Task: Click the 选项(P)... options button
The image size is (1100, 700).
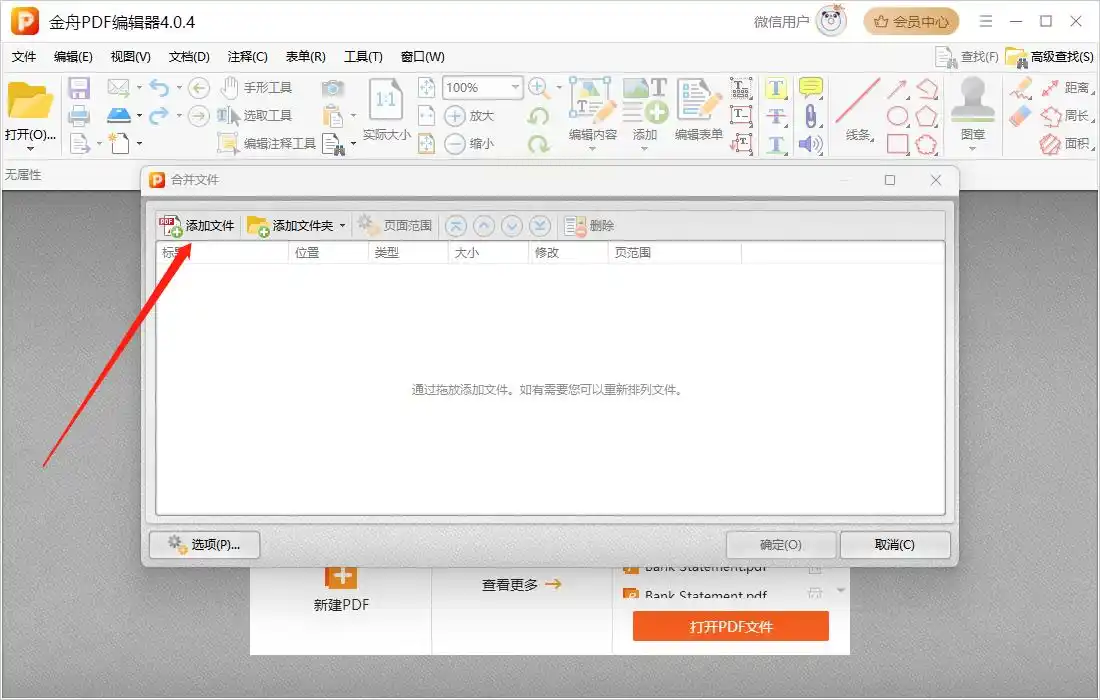Action: tap(204, 545)
